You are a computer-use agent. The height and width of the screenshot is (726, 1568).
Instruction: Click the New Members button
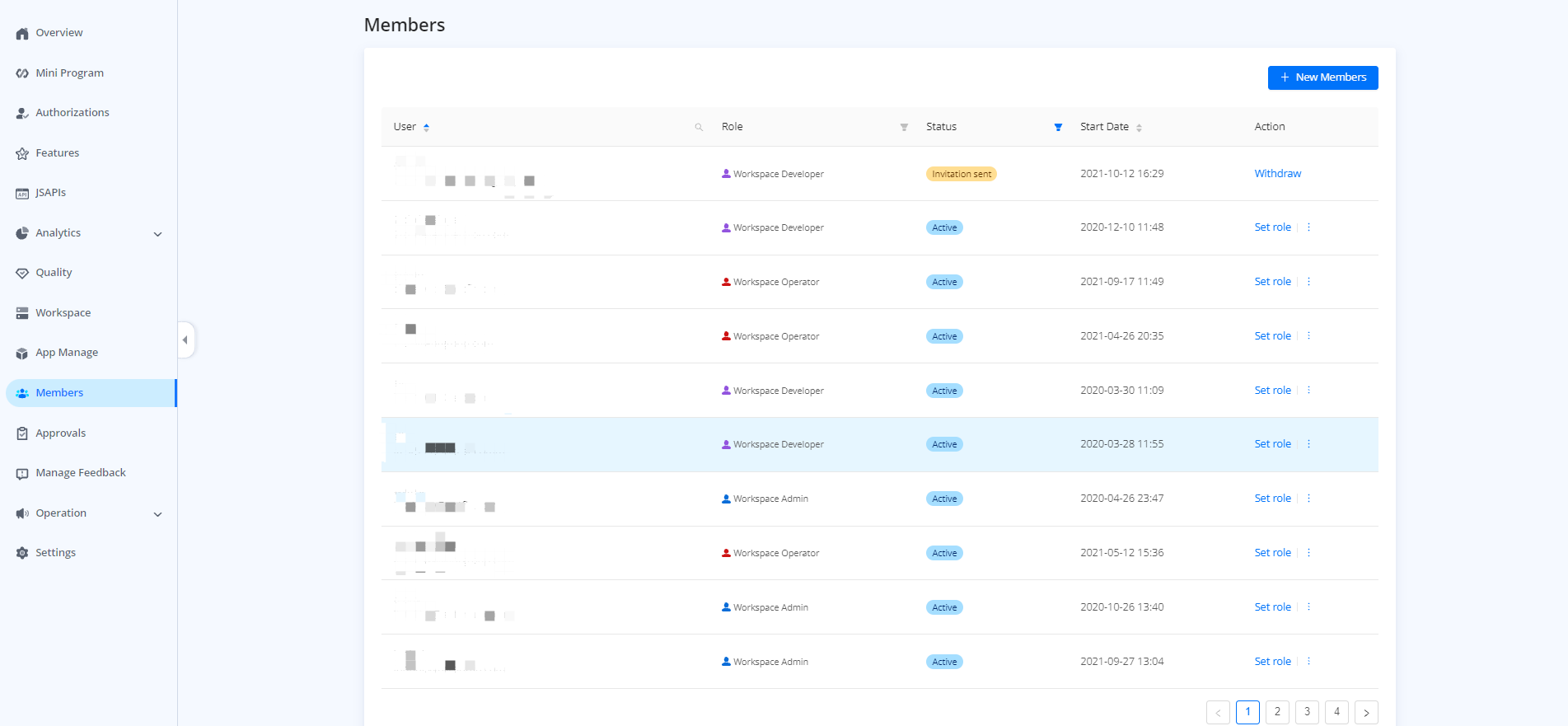pos(1322,77)
